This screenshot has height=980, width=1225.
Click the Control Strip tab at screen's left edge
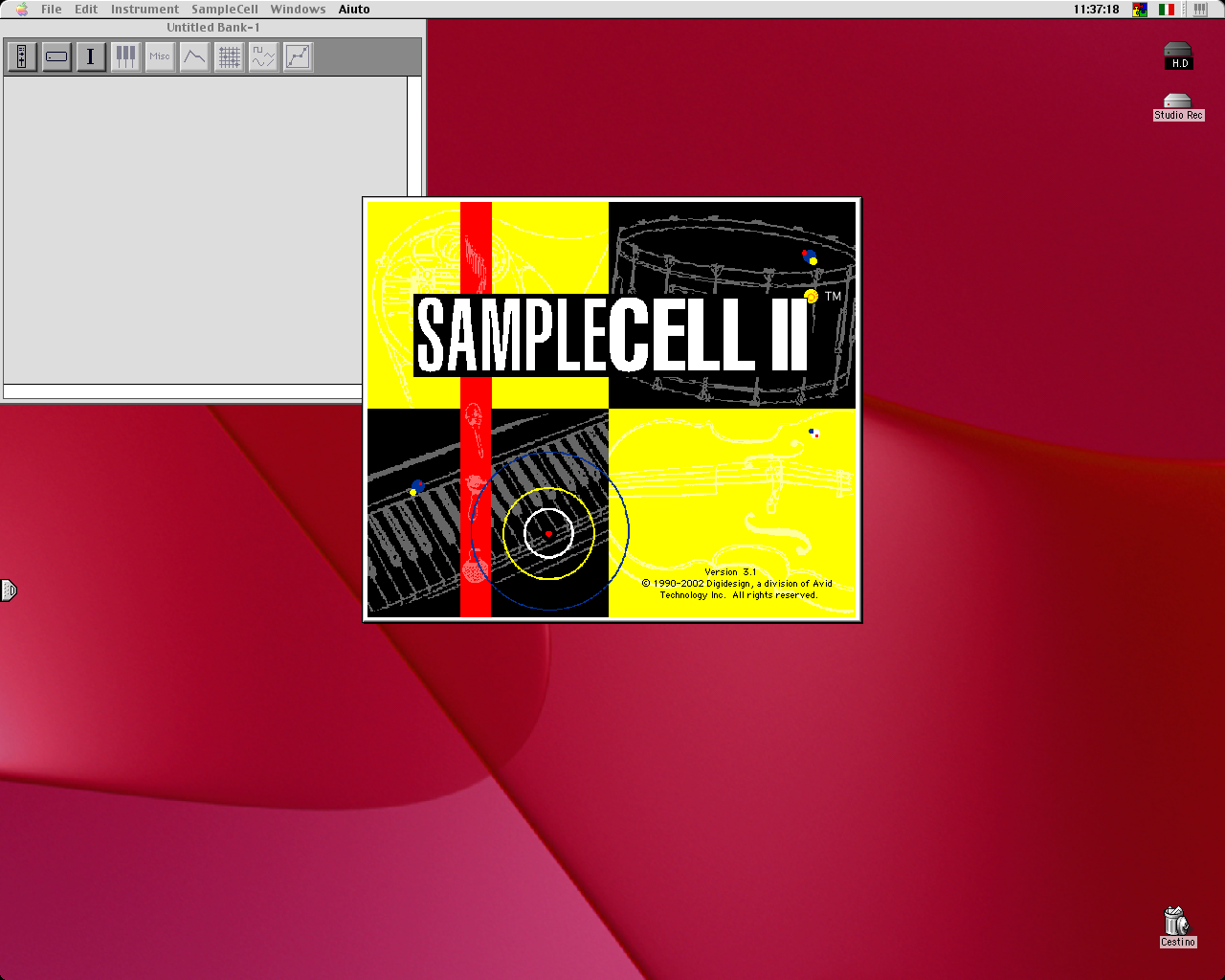(x=9, y=590)
